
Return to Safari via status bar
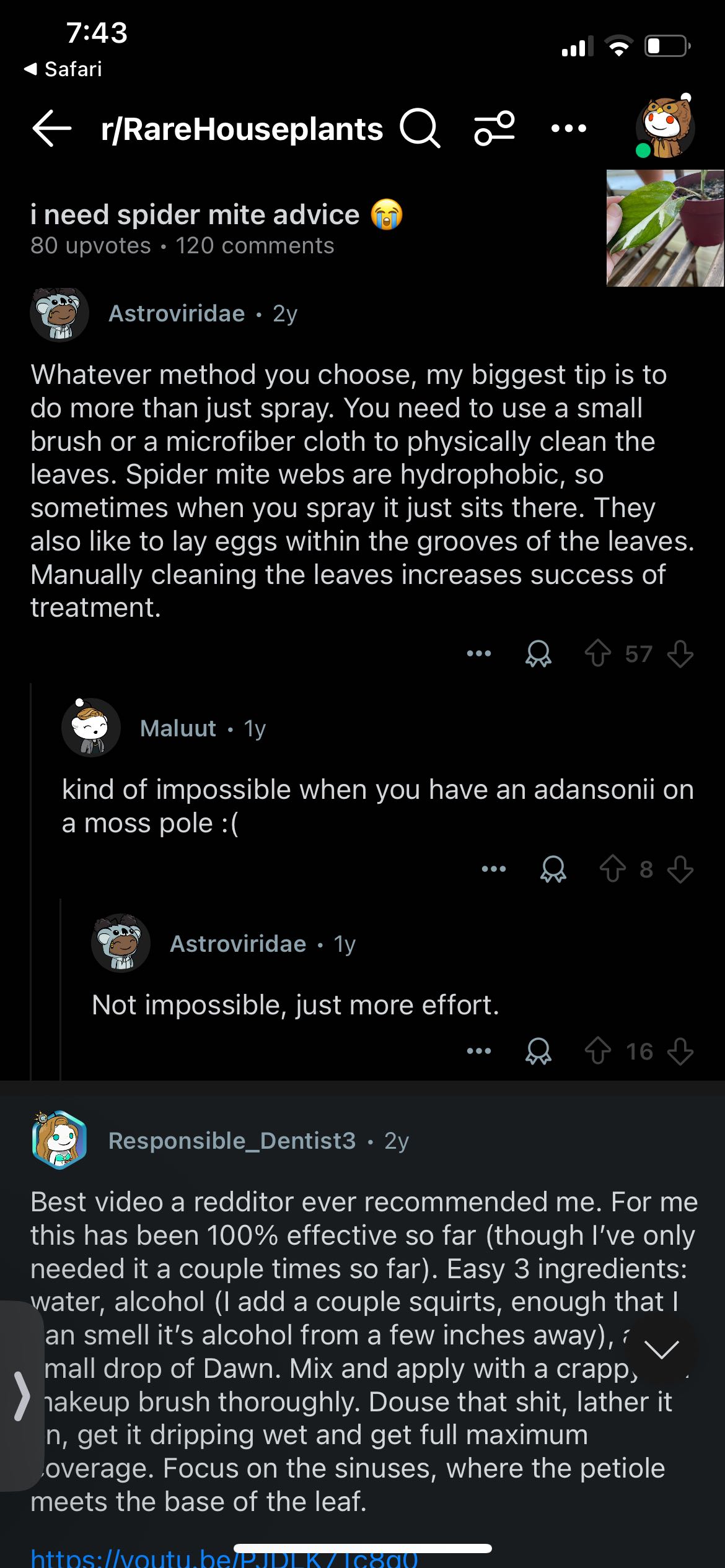pos(63,69)
